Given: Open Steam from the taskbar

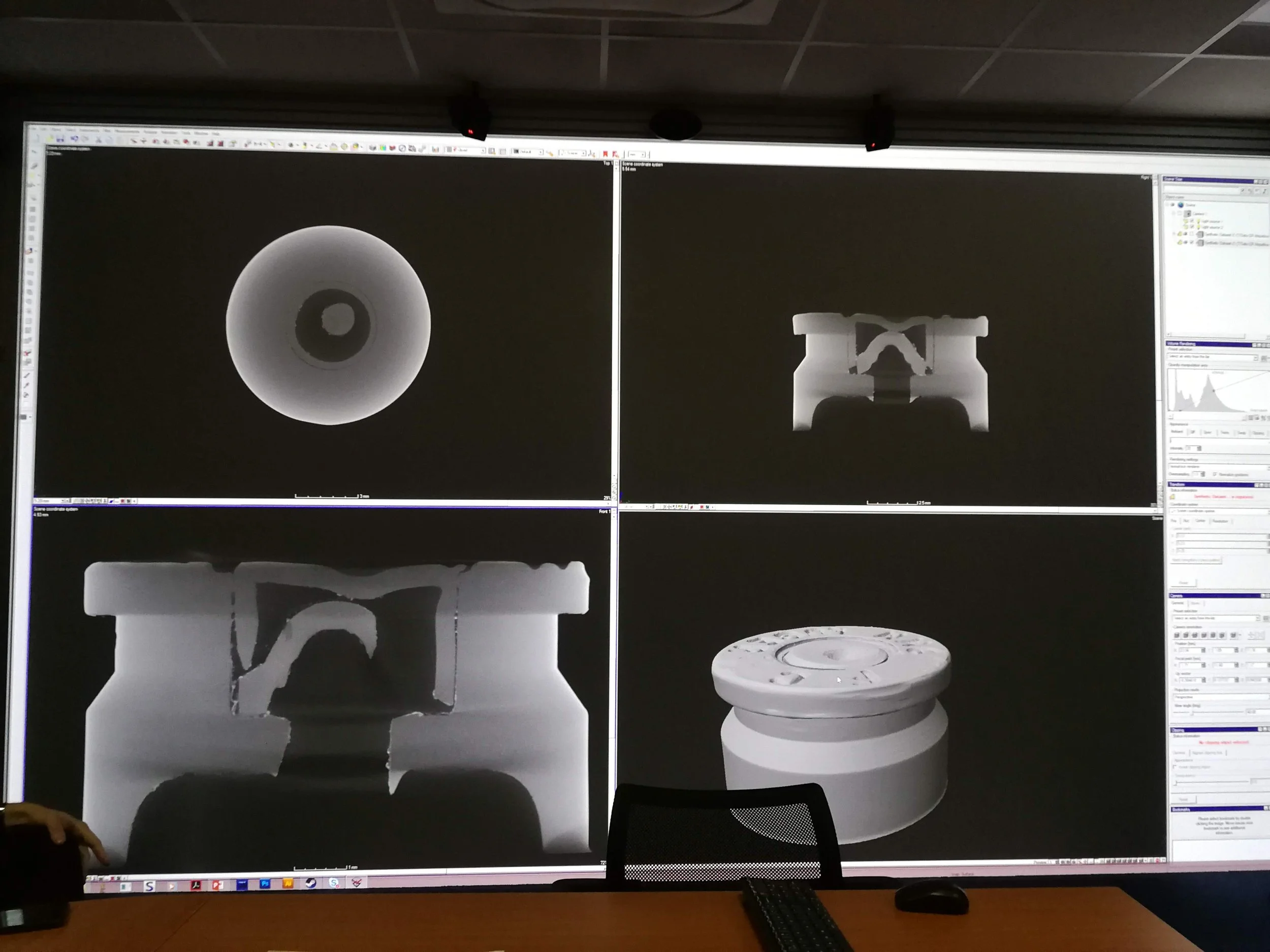Looking at the screenshot, I should (x=310, y=884).
